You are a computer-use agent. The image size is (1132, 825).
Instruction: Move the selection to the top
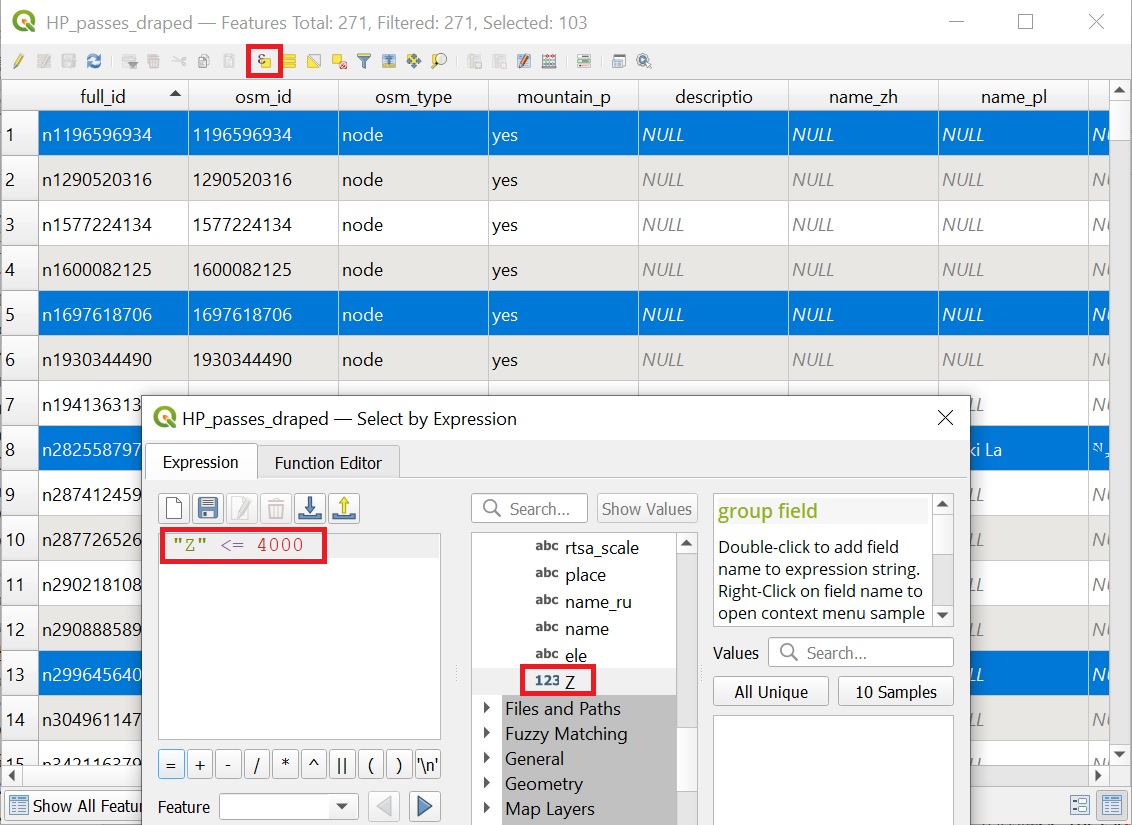389,61
